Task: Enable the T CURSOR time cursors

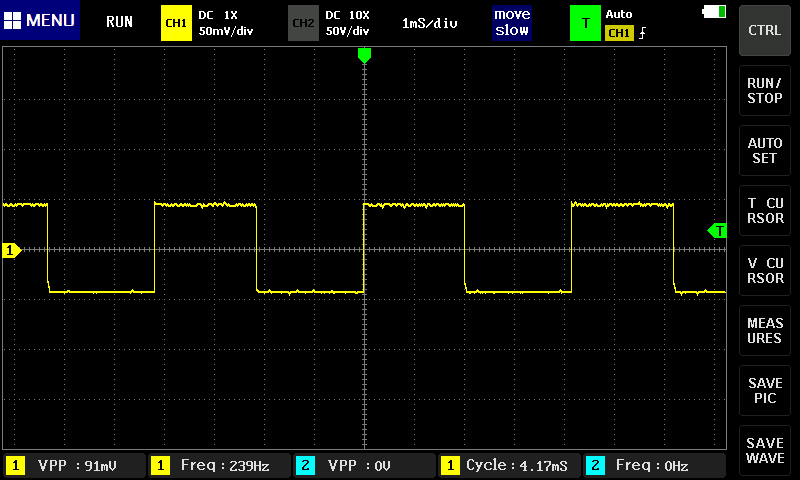Action: click(764, 211)
